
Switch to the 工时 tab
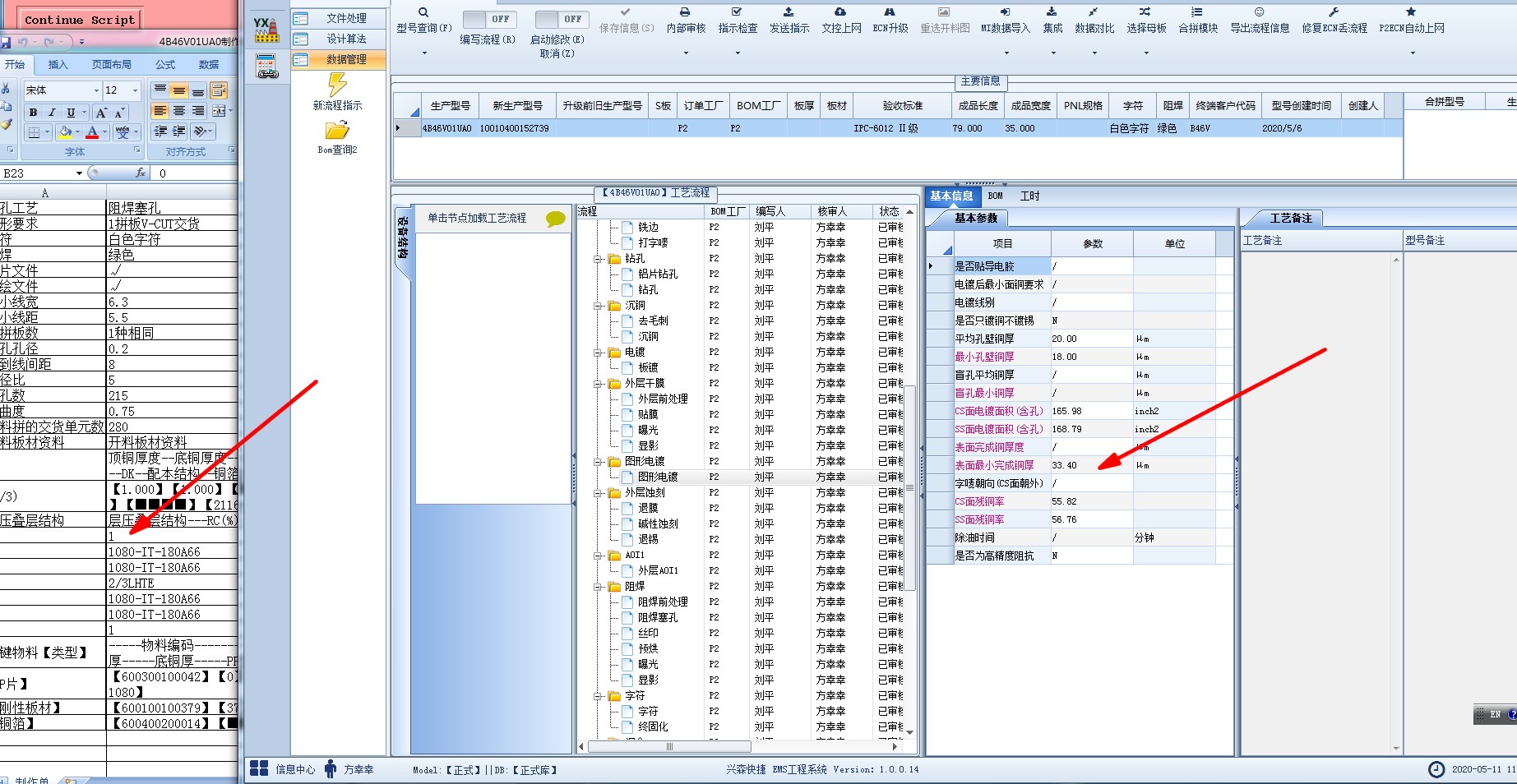click(x=1029, y=196)
